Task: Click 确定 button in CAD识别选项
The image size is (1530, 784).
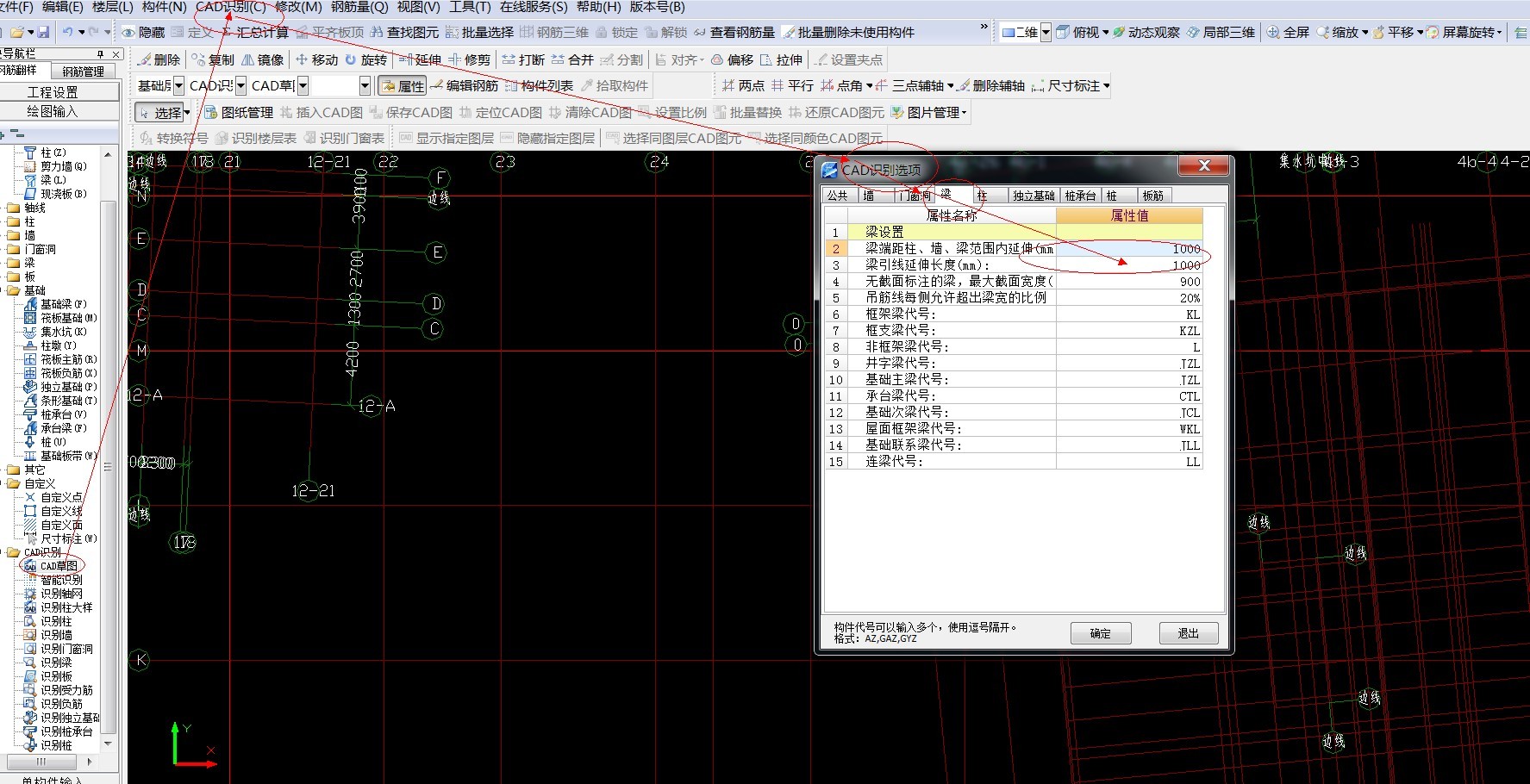Action: (1101, 633)
